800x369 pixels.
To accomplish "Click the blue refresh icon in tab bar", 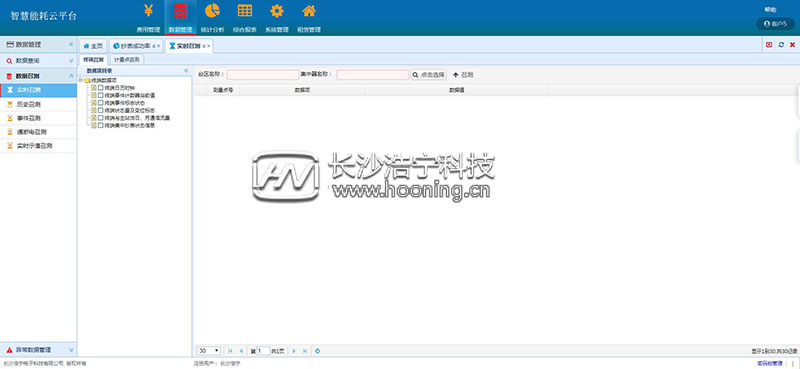I will 781,45.
